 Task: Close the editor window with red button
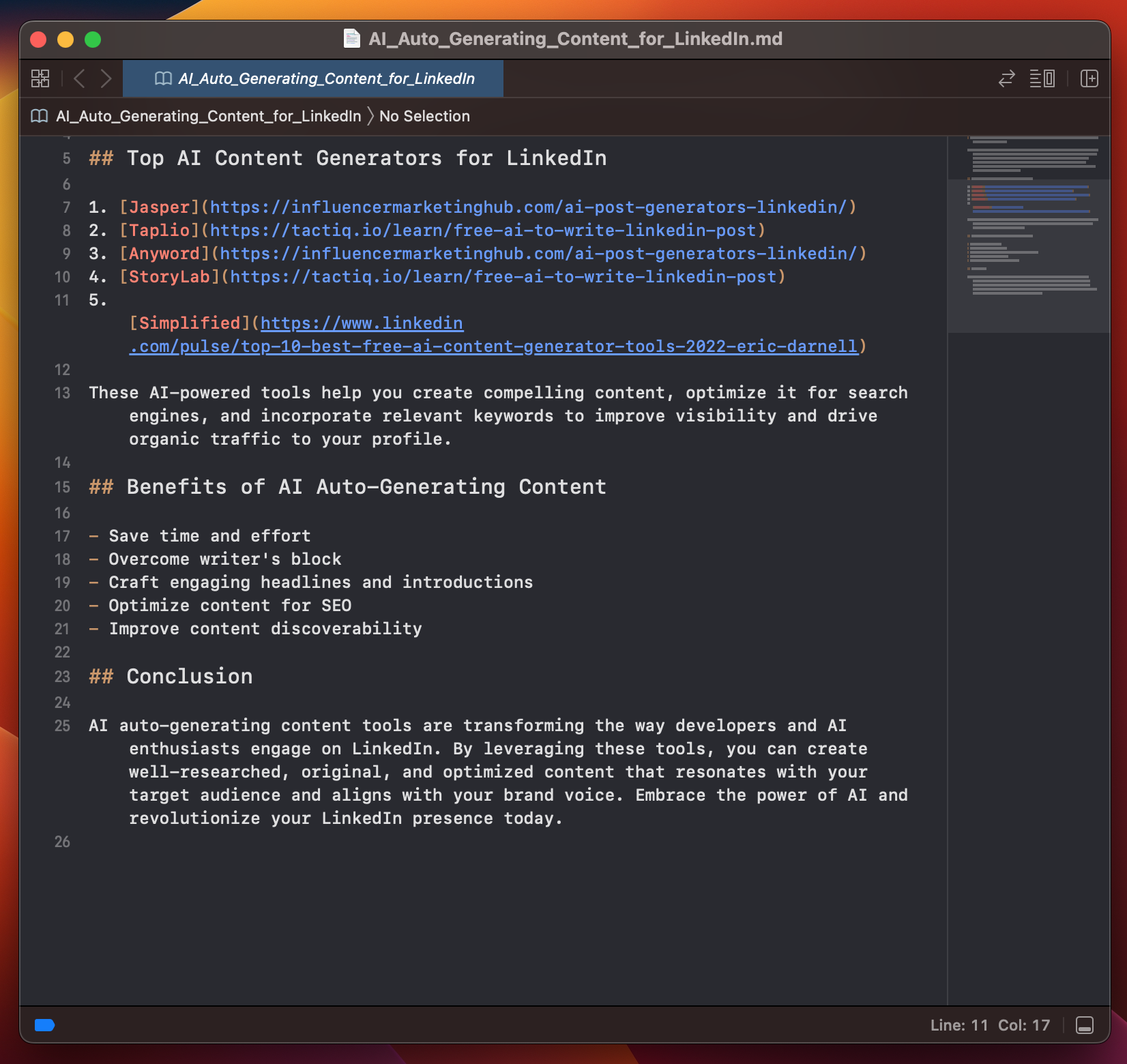click(x=38, y=40)
